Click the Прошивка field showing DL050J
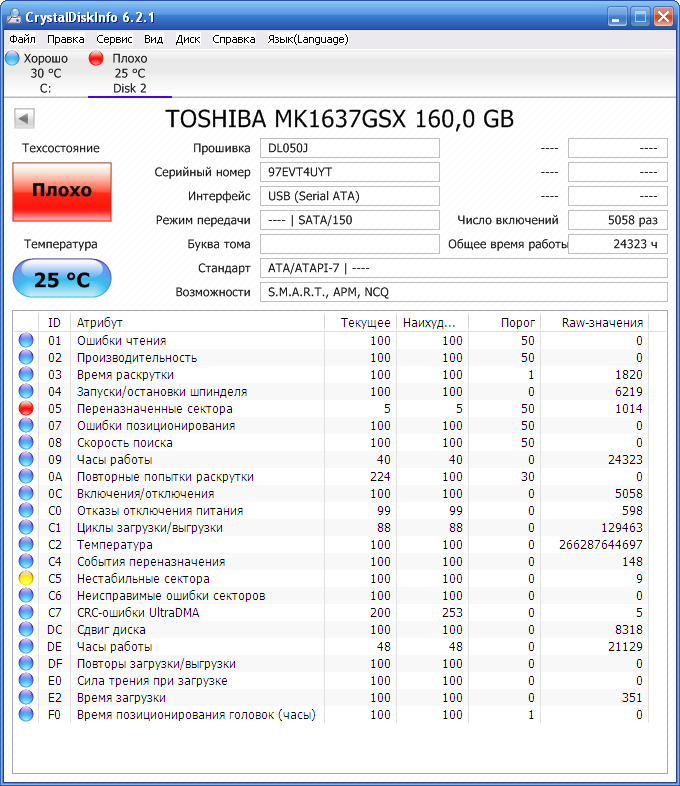Viewport: 680px width, 786px height. point(350,148)
